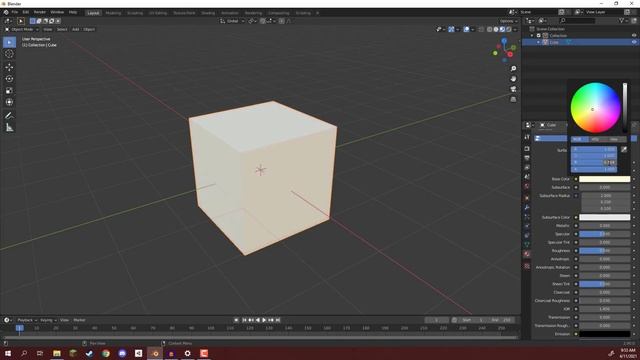Switch perspective/orthographic grid icon in viewport
This screenshot has height=360, width=640.
point(513,99)
